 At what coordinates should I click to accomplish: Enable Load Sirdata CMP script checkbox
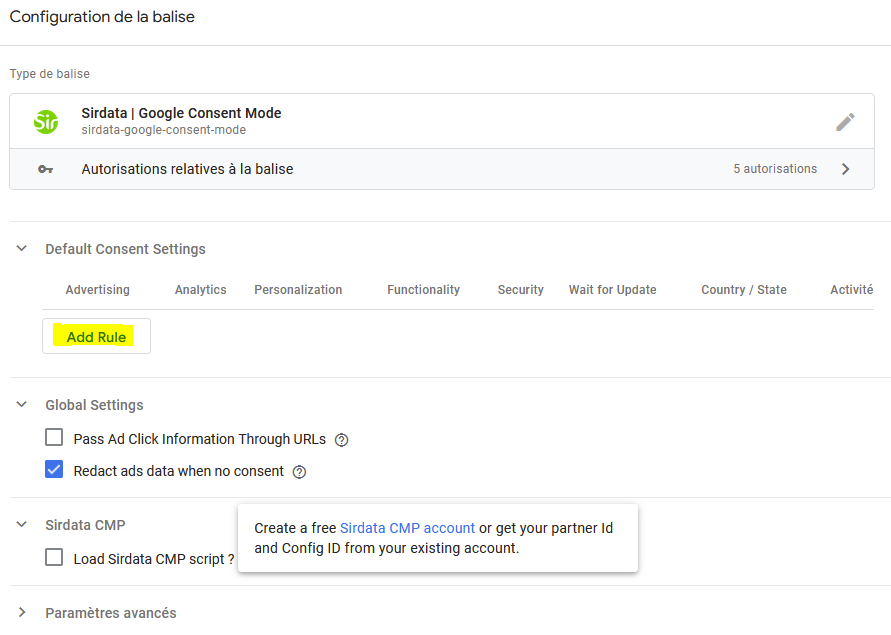pos(54,558)
